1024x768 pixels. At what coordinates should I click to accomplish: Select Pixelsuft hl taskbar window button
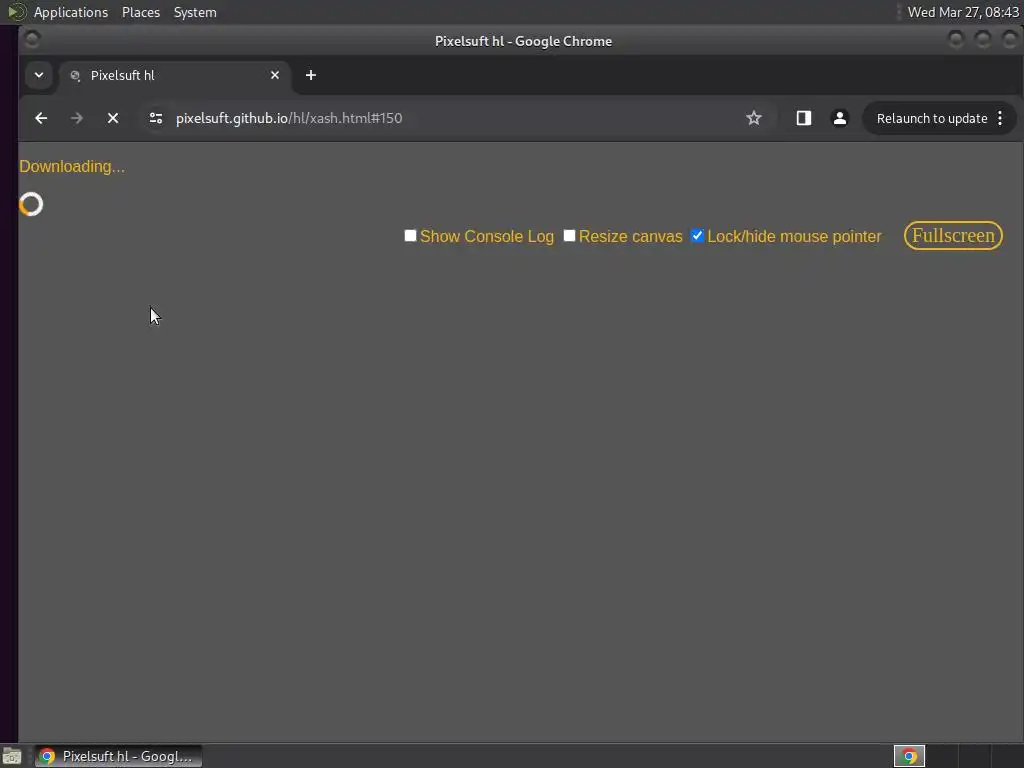click(118, 756)
